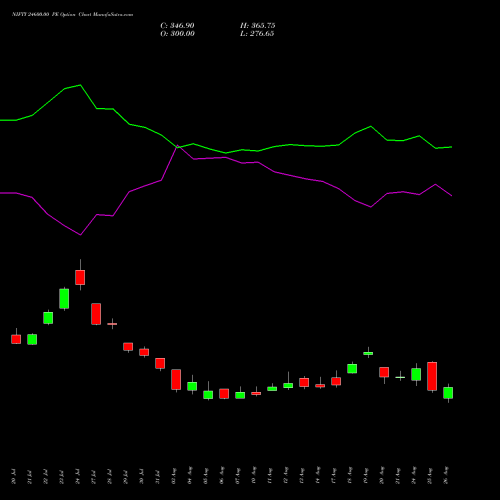
Task: Select the green 22 Jul candle
Action: [48, 318]
